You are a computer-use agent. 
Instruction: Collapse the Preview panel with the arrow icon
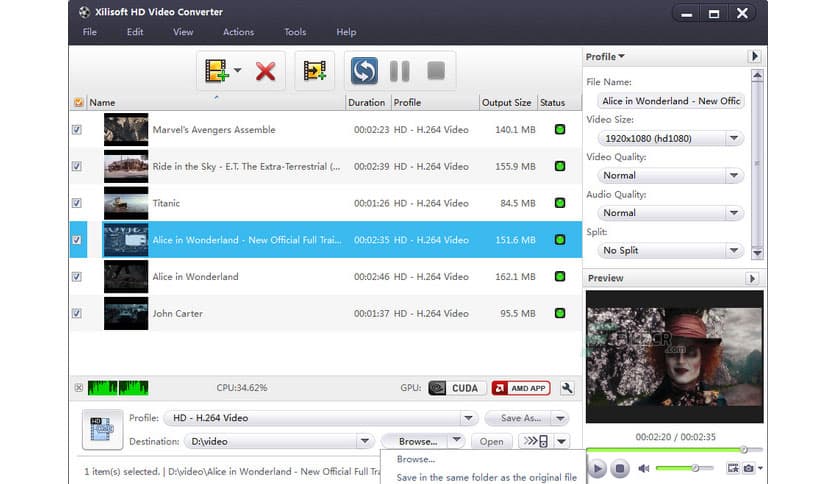(752, 278)
